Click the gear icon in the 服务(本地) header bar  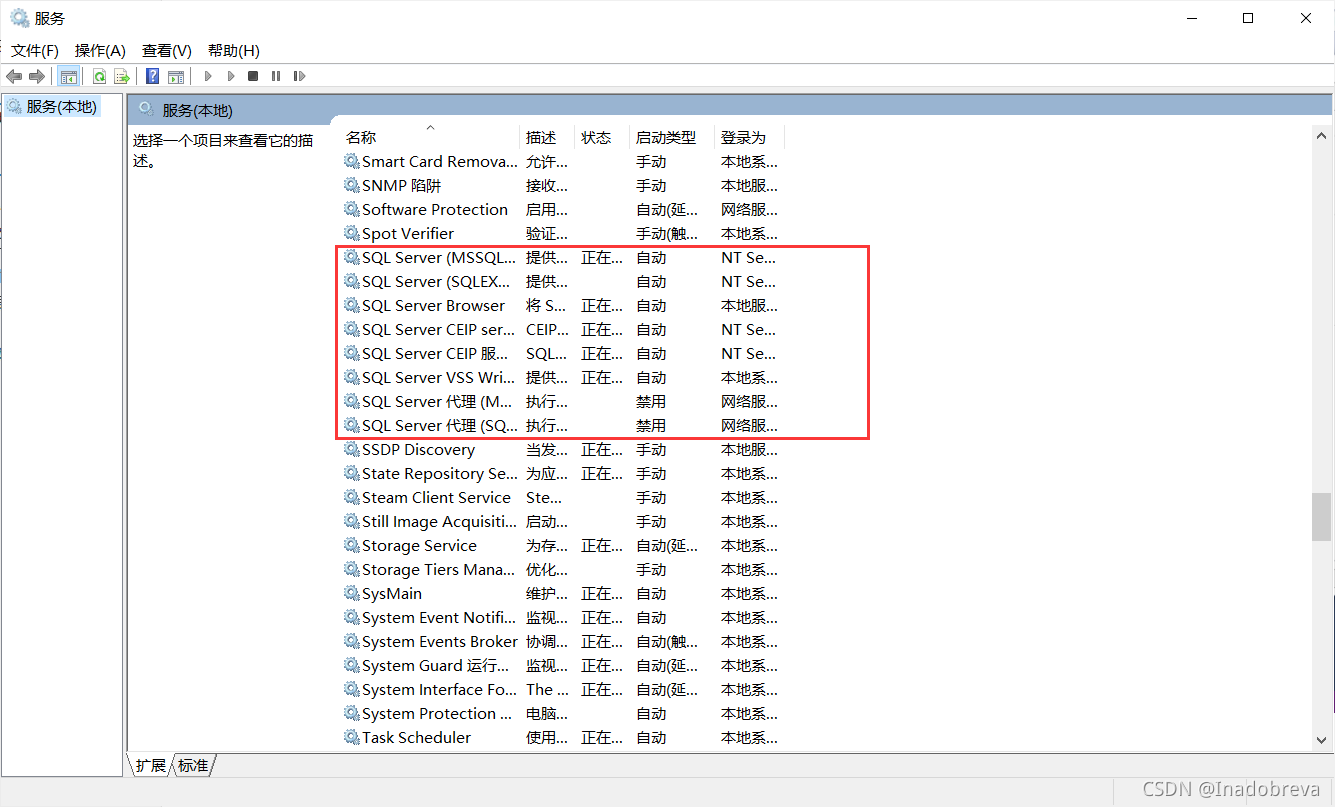[146, 109]
